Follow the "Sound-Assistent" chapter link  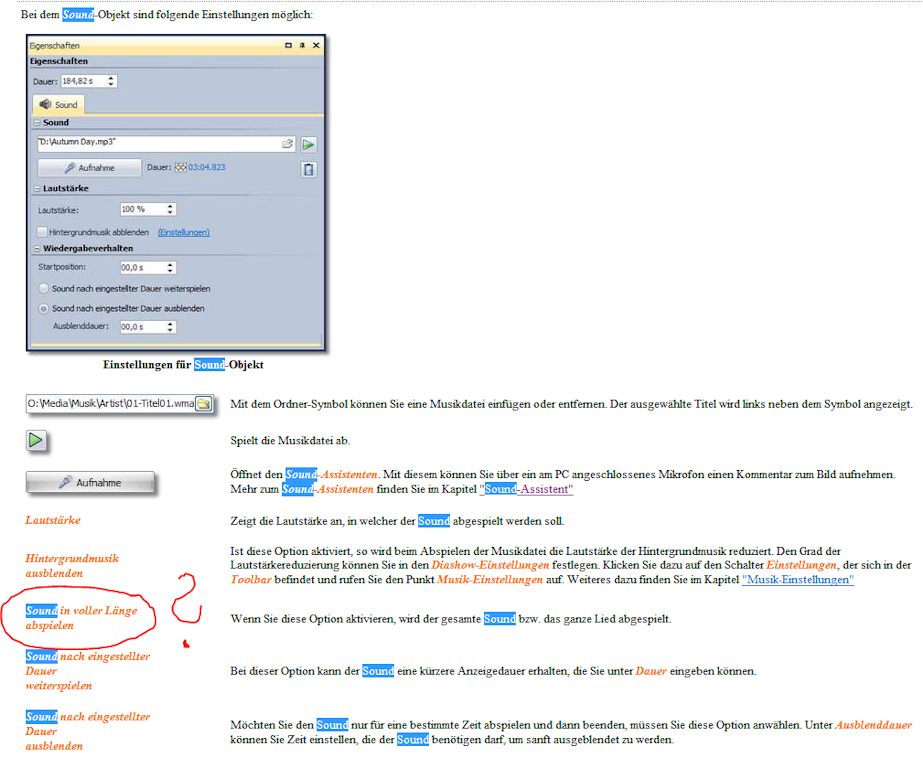(527, 490)
